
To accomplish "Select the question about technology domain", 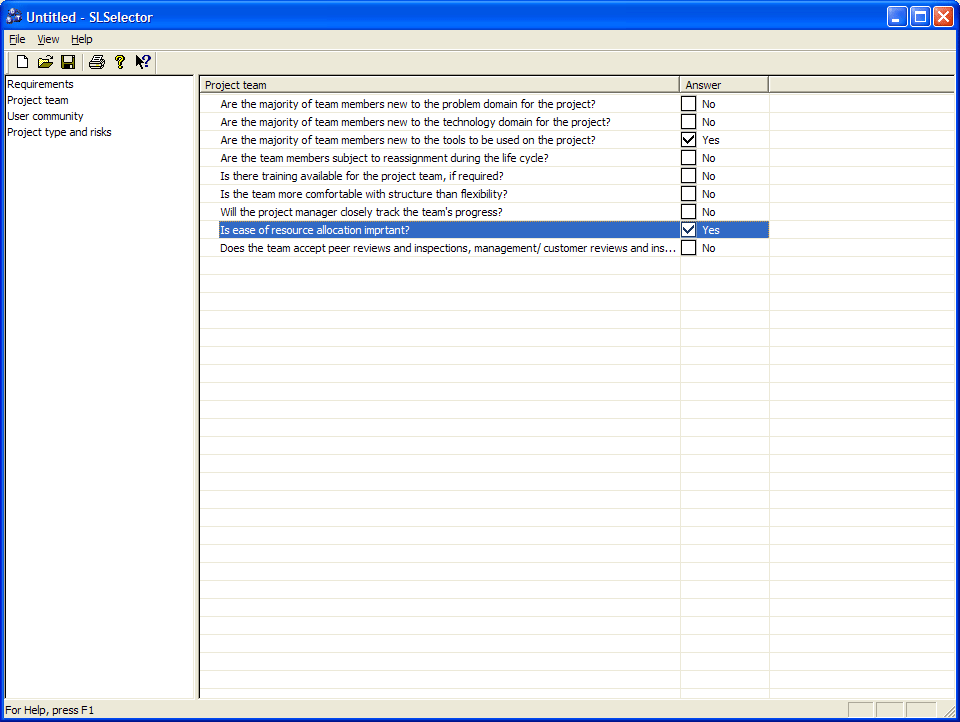I will 415,122.
